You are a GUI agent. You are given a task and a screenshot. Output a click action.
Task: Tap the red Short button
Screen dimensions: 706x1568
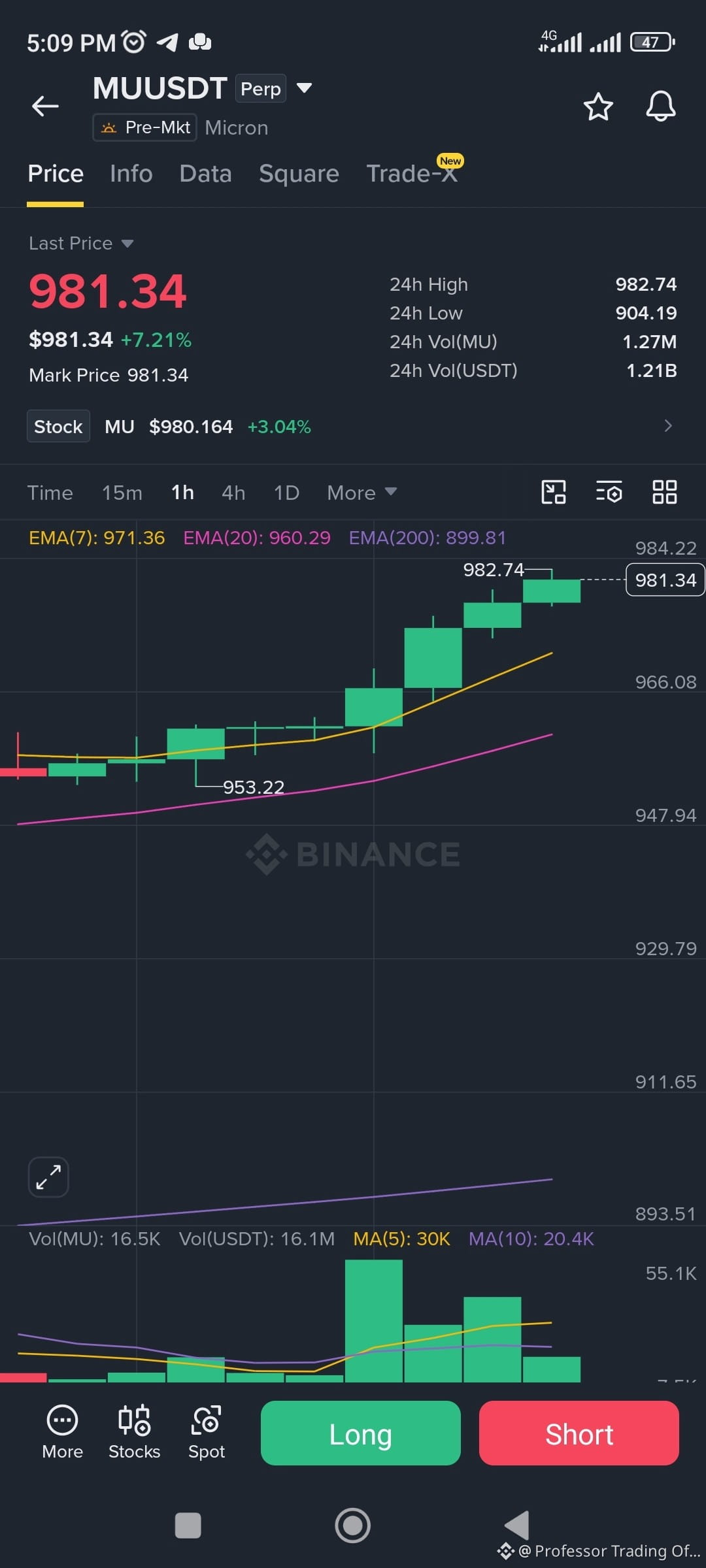click(x=579, y=1433)
